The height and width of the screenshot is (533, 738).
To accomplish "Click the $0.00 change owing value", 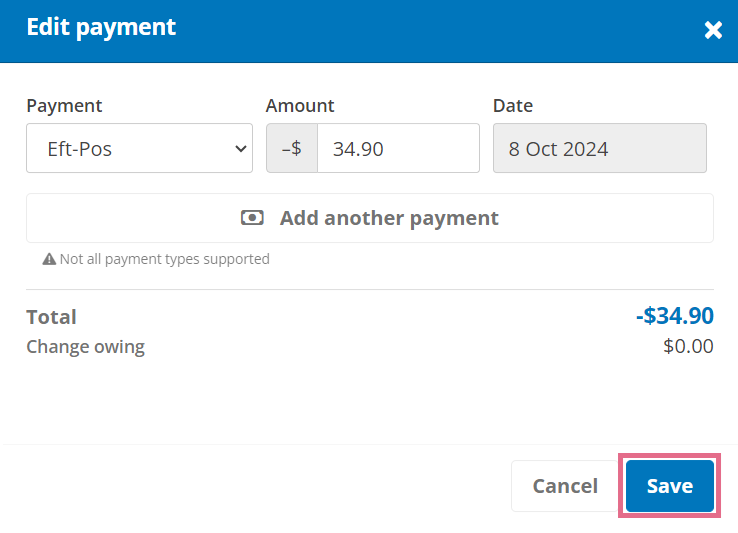I will point(688,346).
